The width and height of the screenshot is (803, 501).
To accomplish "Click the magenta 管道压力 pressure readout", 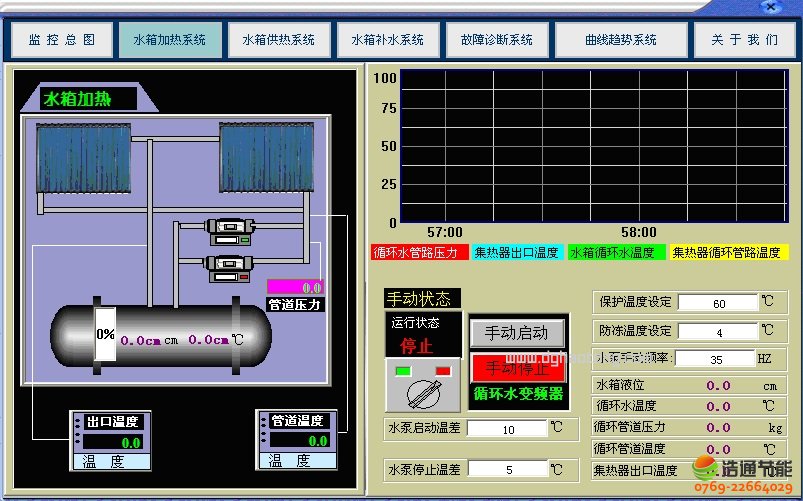I will 295,287.
